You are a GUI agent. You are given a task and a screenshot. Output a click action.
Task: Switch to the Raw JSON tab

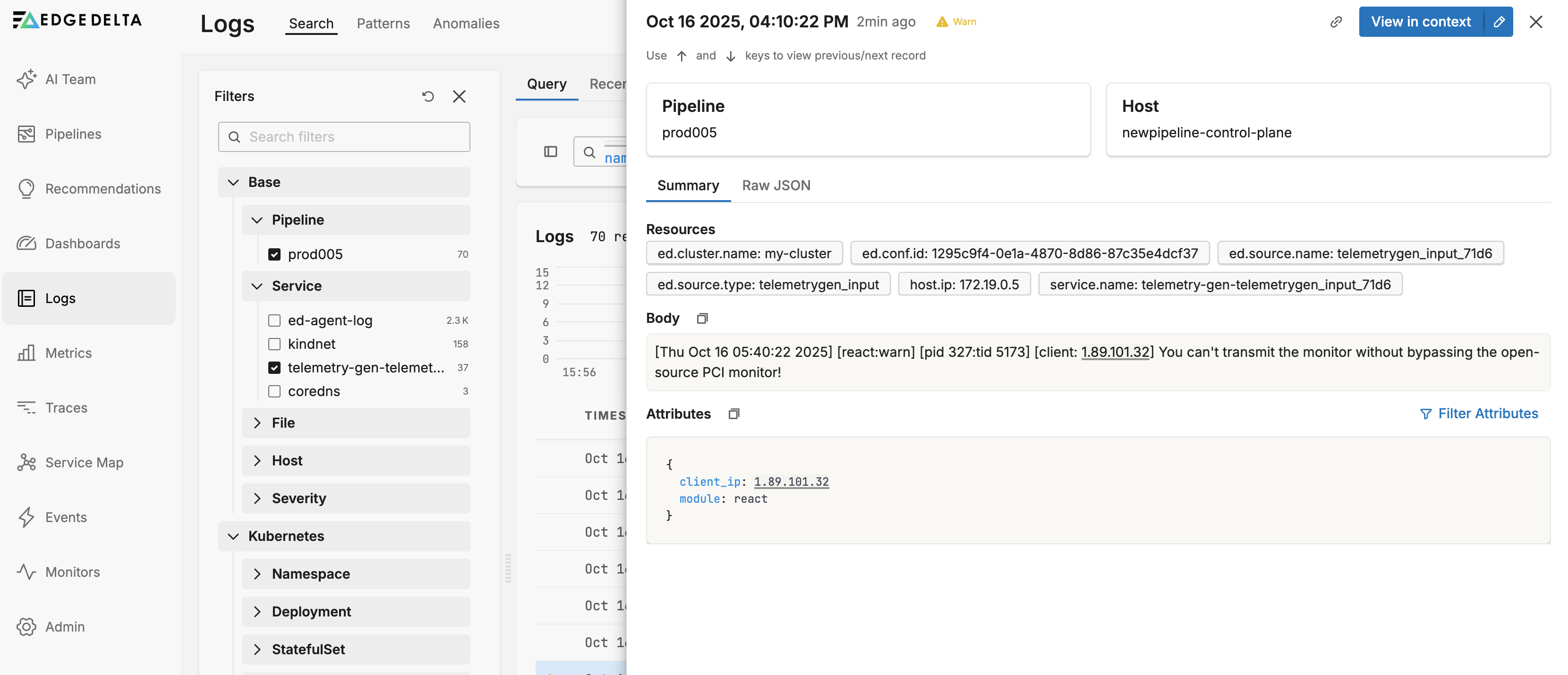[775, 186]
